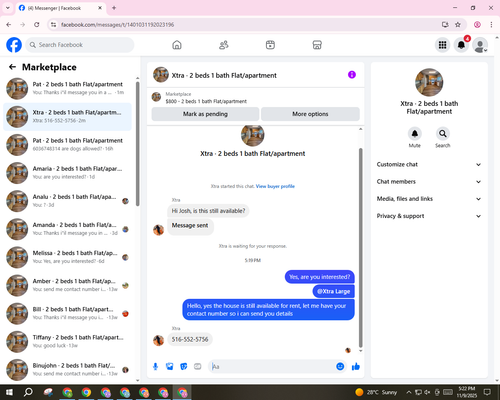This screenshot has height=400, width=500.
Task: Open Amanda conversation
Action: point(67,229)
